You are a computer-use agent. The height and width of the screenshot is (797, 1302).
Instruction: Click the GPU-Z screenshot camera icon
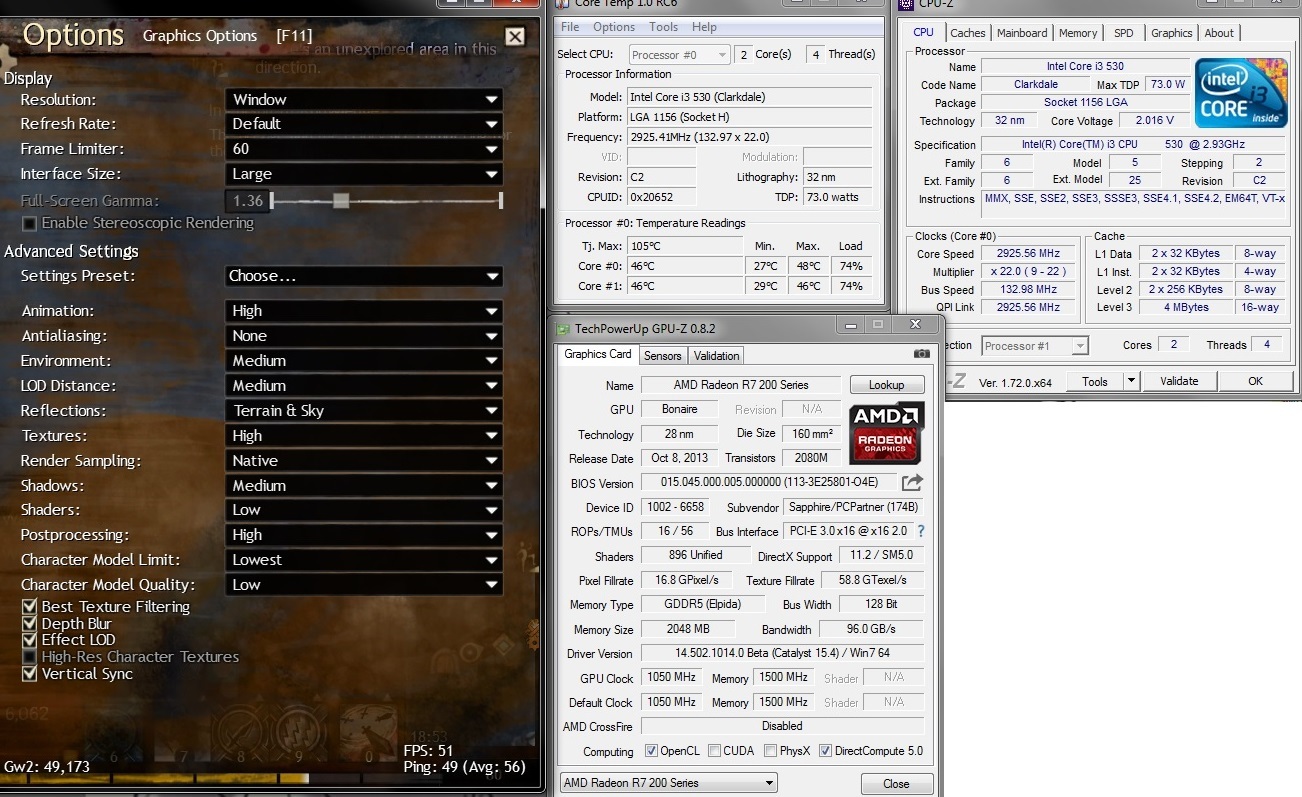coord(921,354)
